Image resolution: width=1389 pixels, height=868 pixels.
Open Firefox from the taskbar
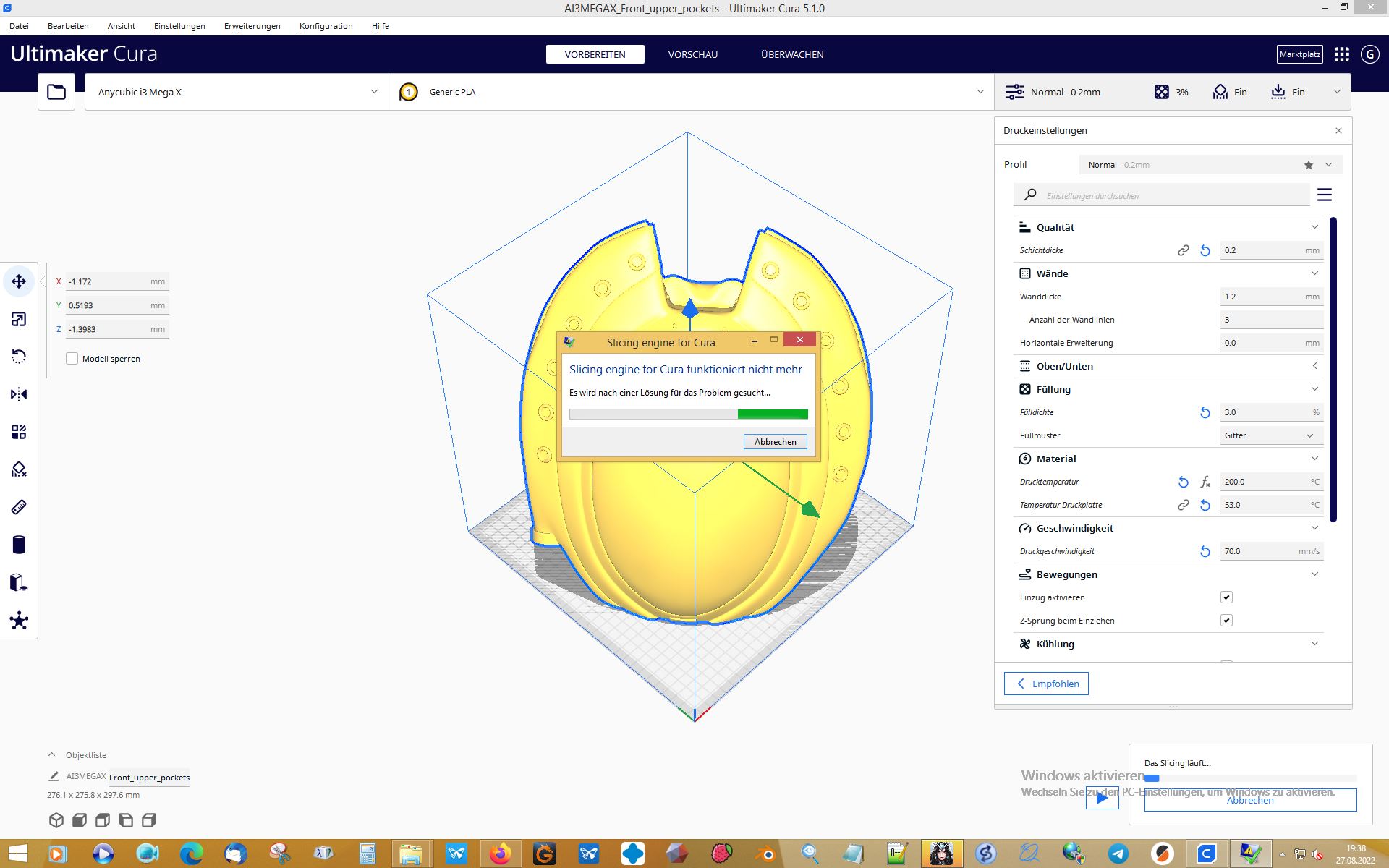coord(499,854)
